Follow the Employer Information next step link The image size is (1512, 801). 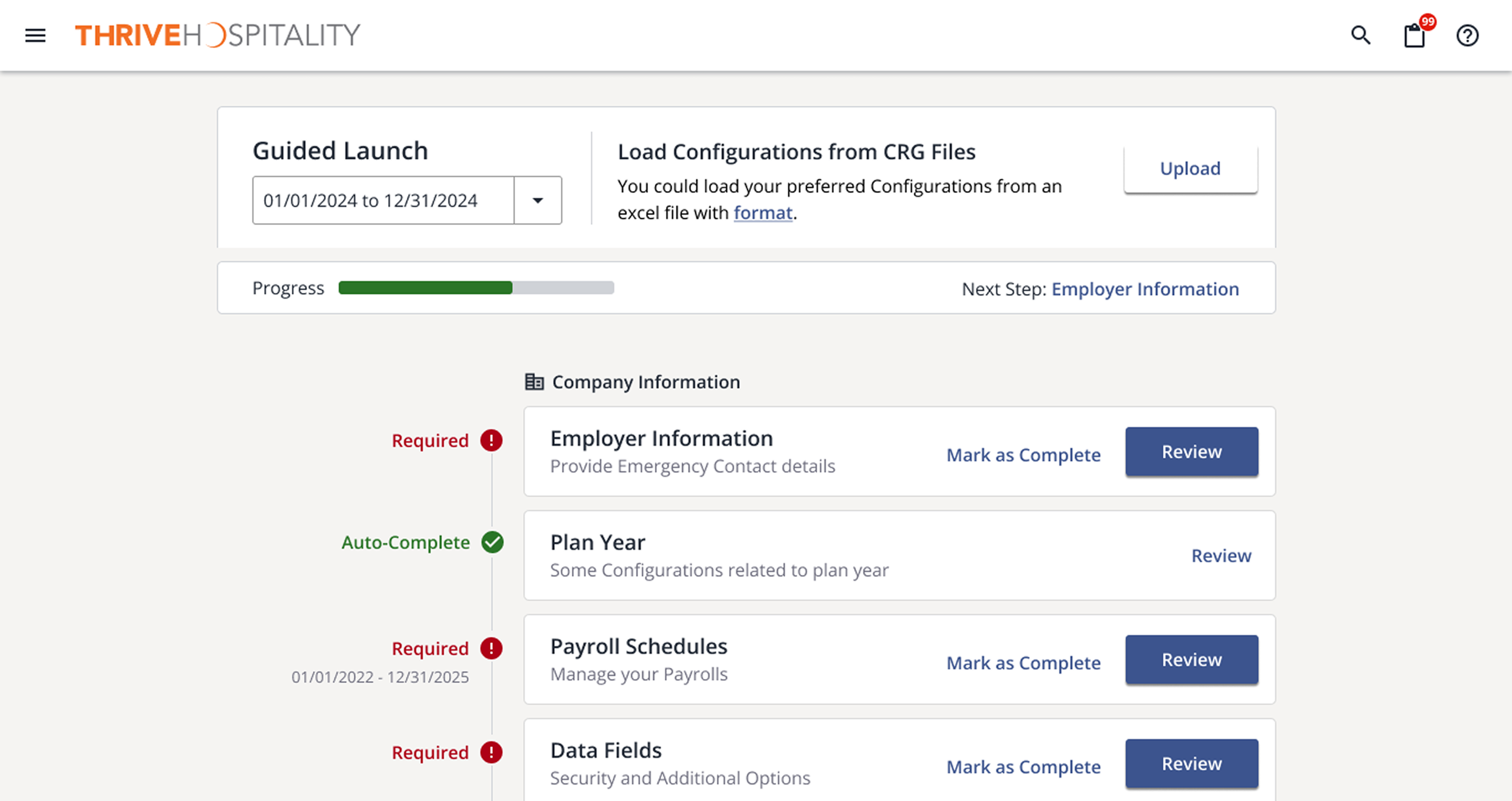coord(1145,289)
